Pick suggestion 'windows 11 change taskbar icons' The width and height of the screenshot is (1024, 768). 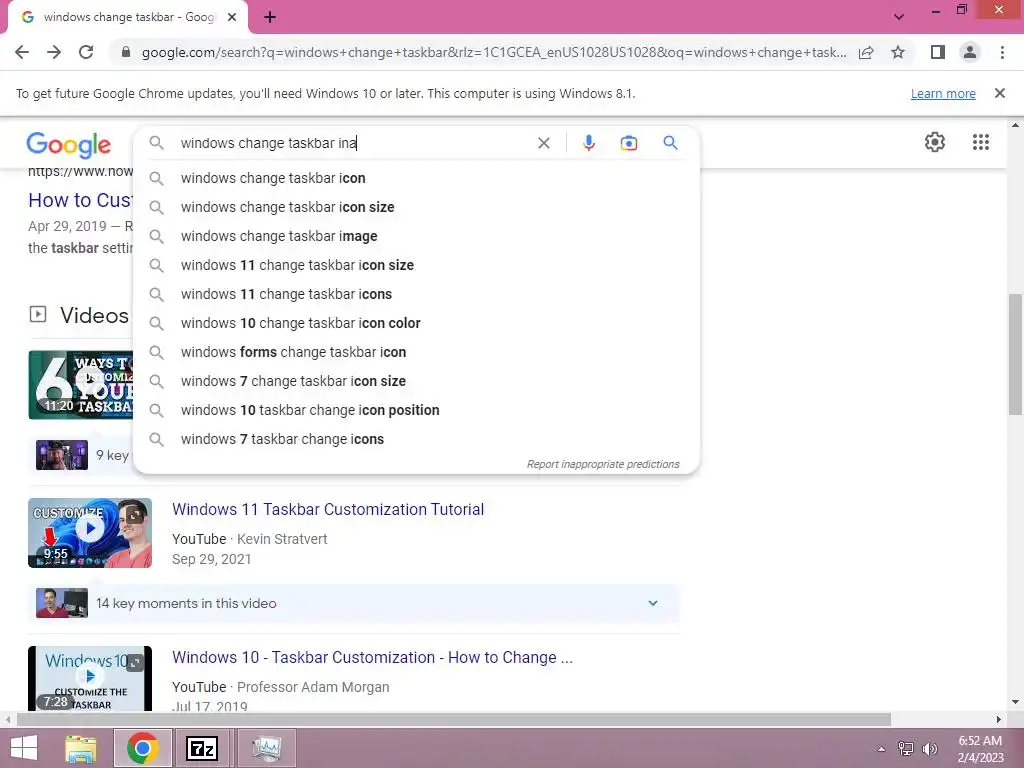(416, 294)
